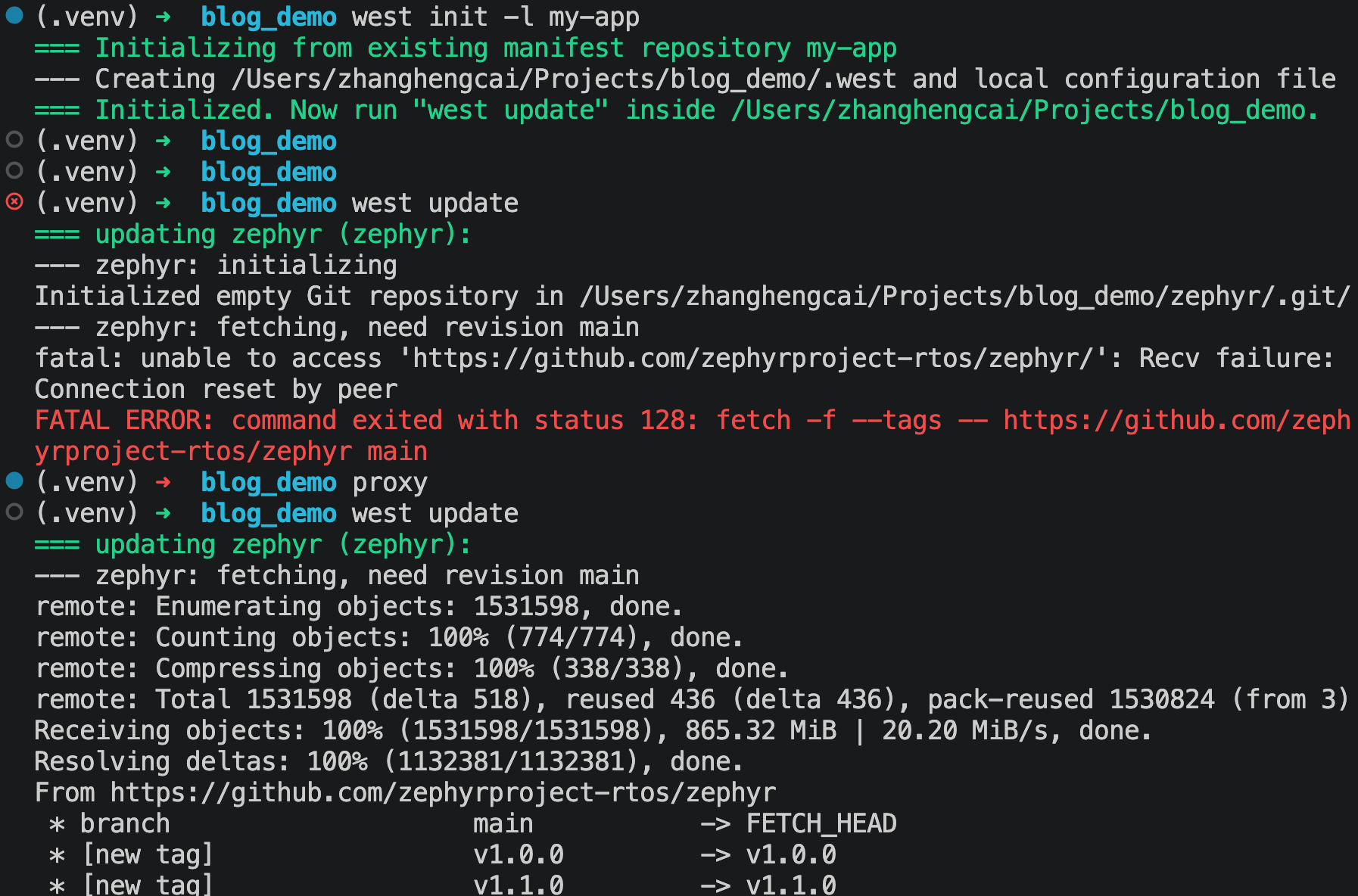Click the '--- zephyr: initializing' line
Image resolution: width=1358 pixels, height=896 pixels.
tap(216, 265)
